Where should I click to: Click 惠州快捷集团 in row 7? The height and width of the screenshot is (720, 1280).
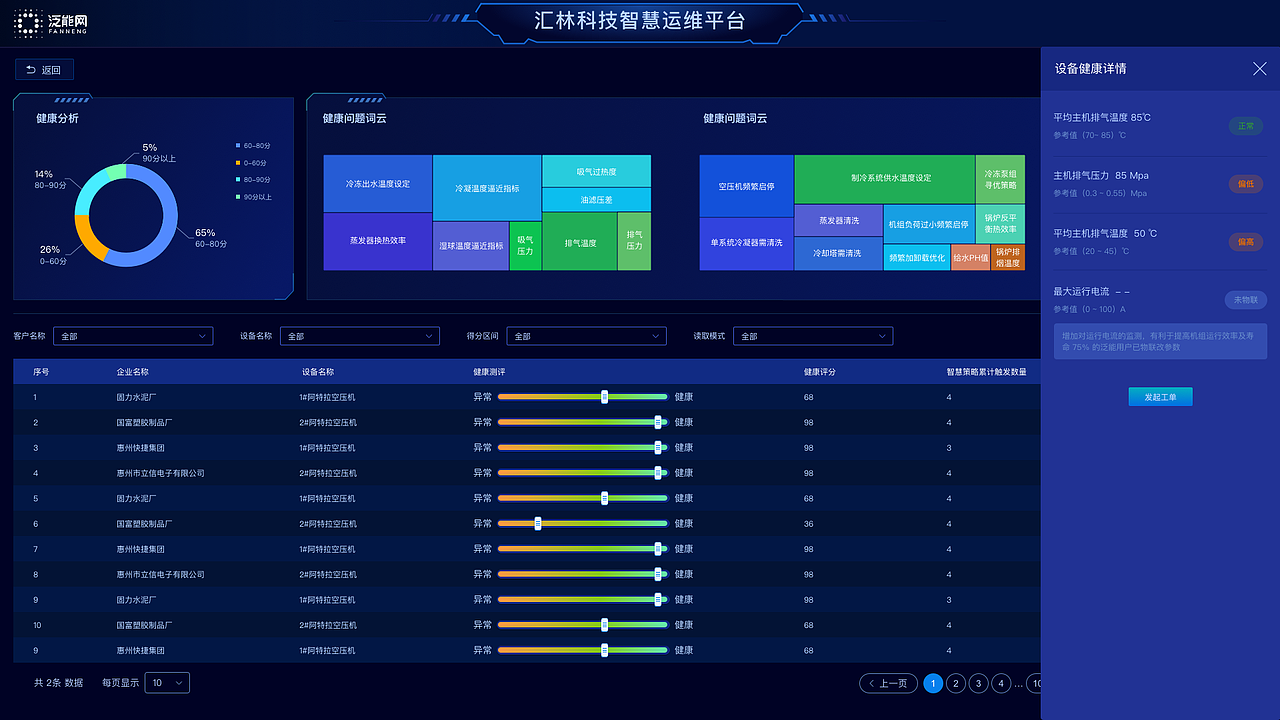coord(141,549)
